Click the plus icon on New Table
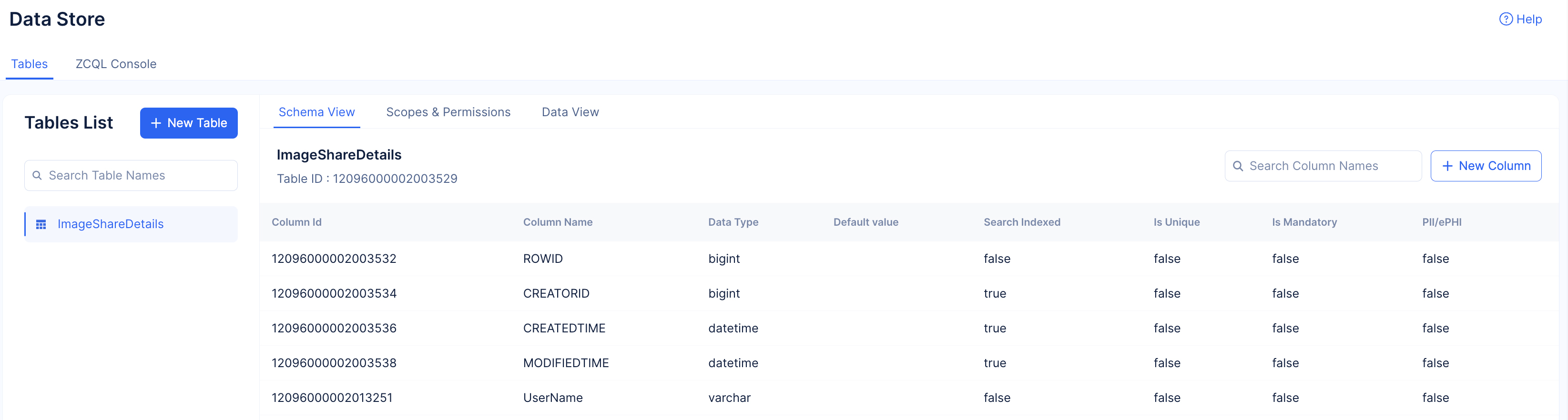This screenshot has height=420, width=1568. point(156,123)
